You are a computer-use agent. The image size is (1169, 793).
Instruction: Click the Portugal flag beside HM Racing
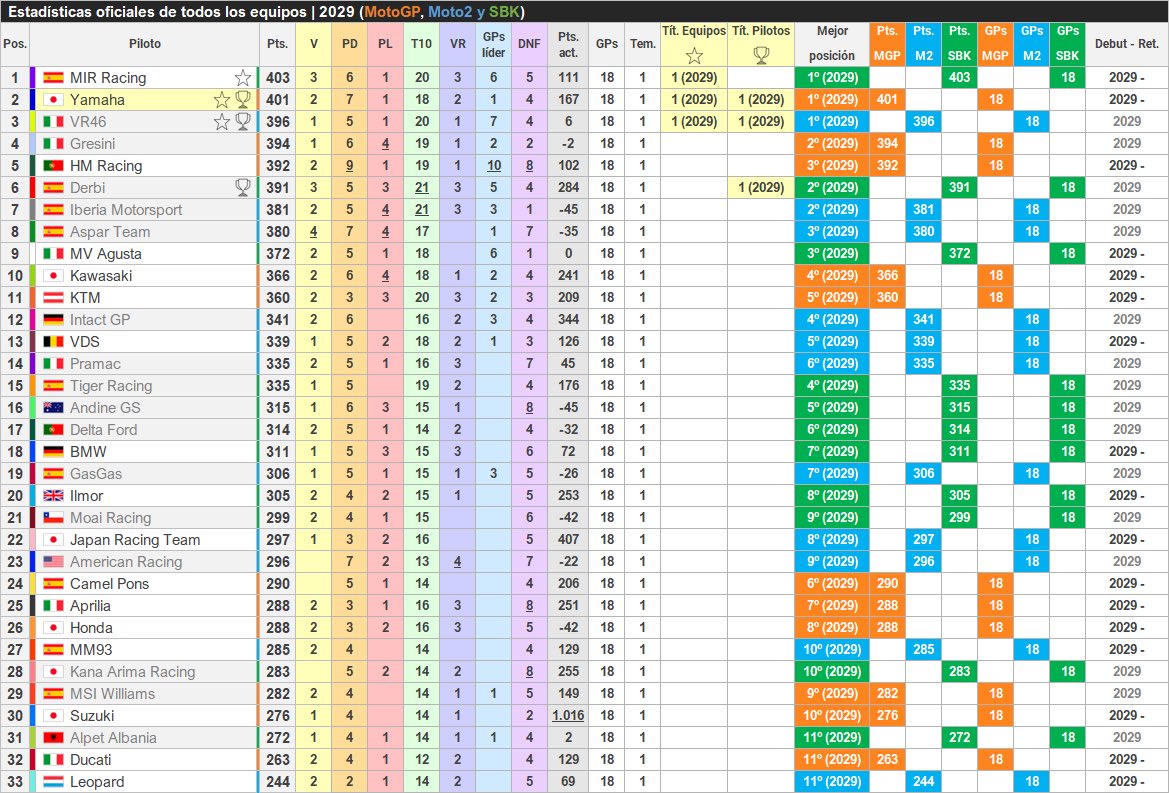click(53, 165)
